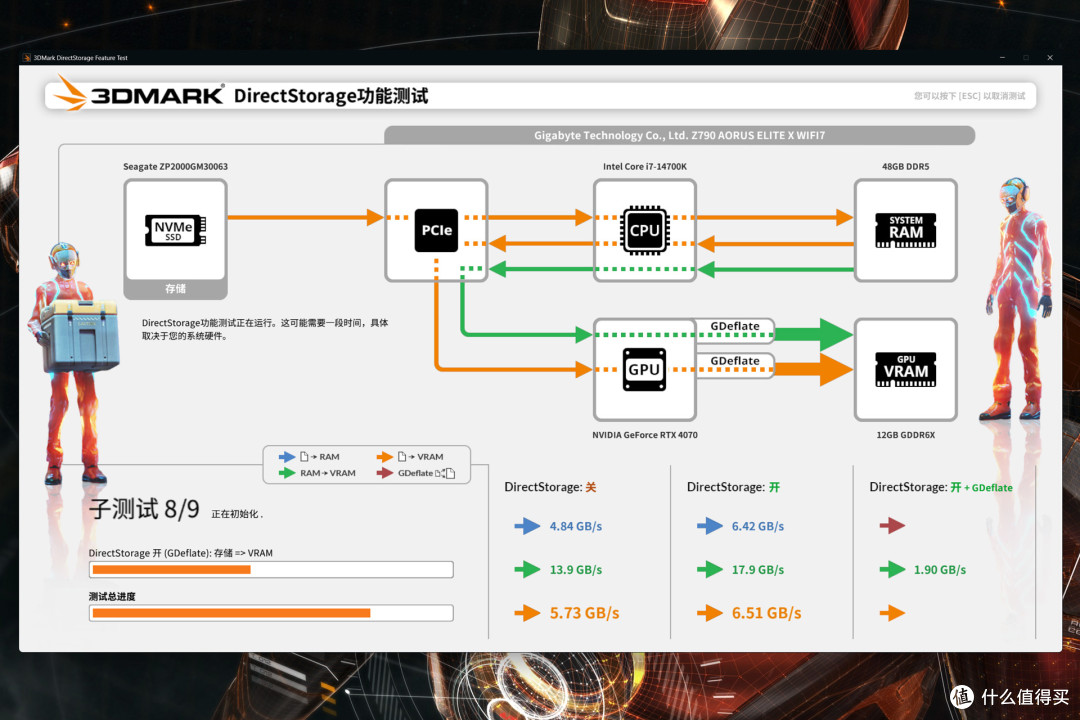Click the DirectStorage 开 + GDeflate heading
The width and height of the screenshot is (1080, 720).
pos(941,487)
